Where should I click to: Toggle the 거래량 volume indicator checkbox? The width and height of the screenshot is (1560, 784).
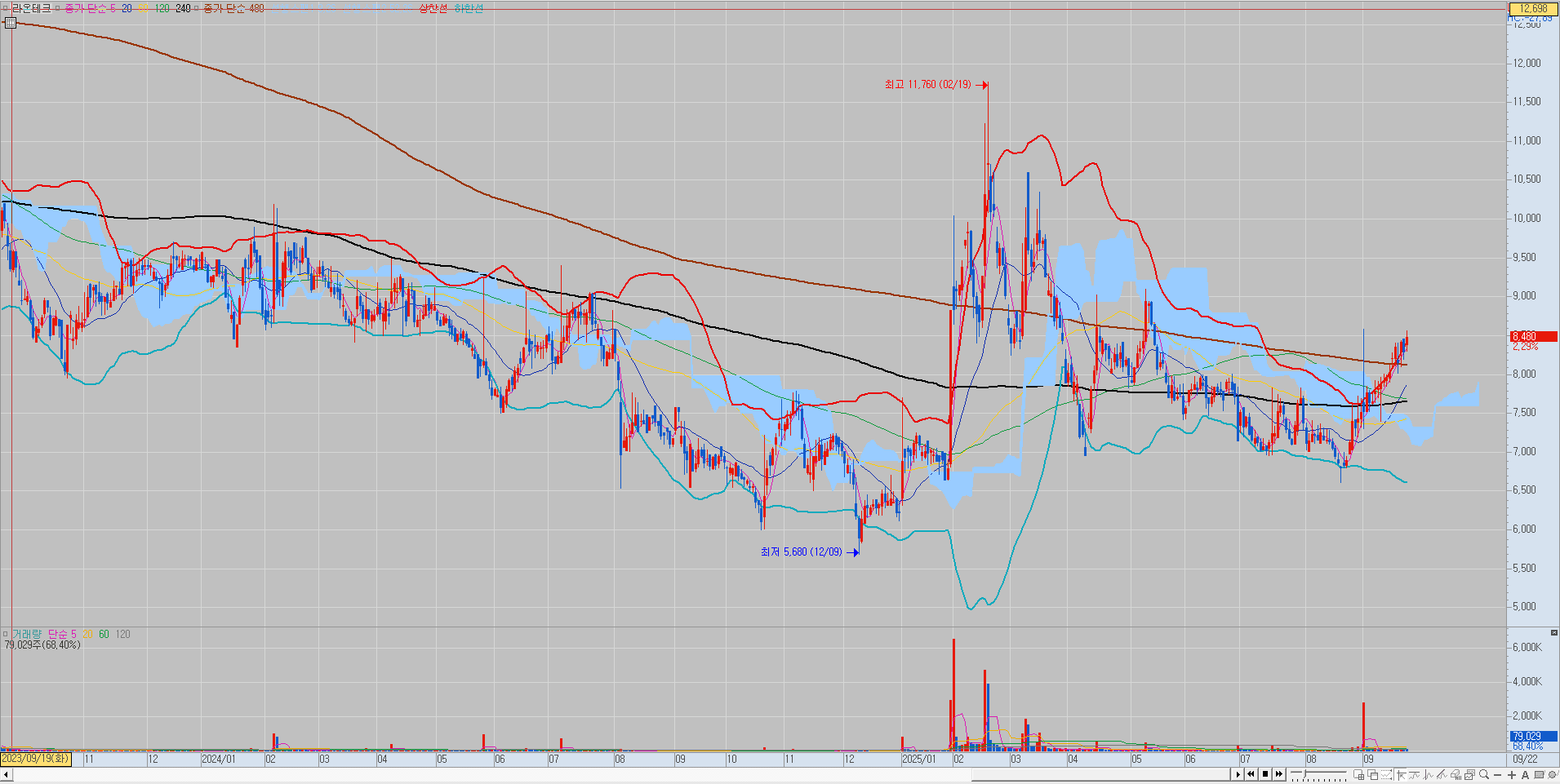pyautogui.click(x=5, y=634)
